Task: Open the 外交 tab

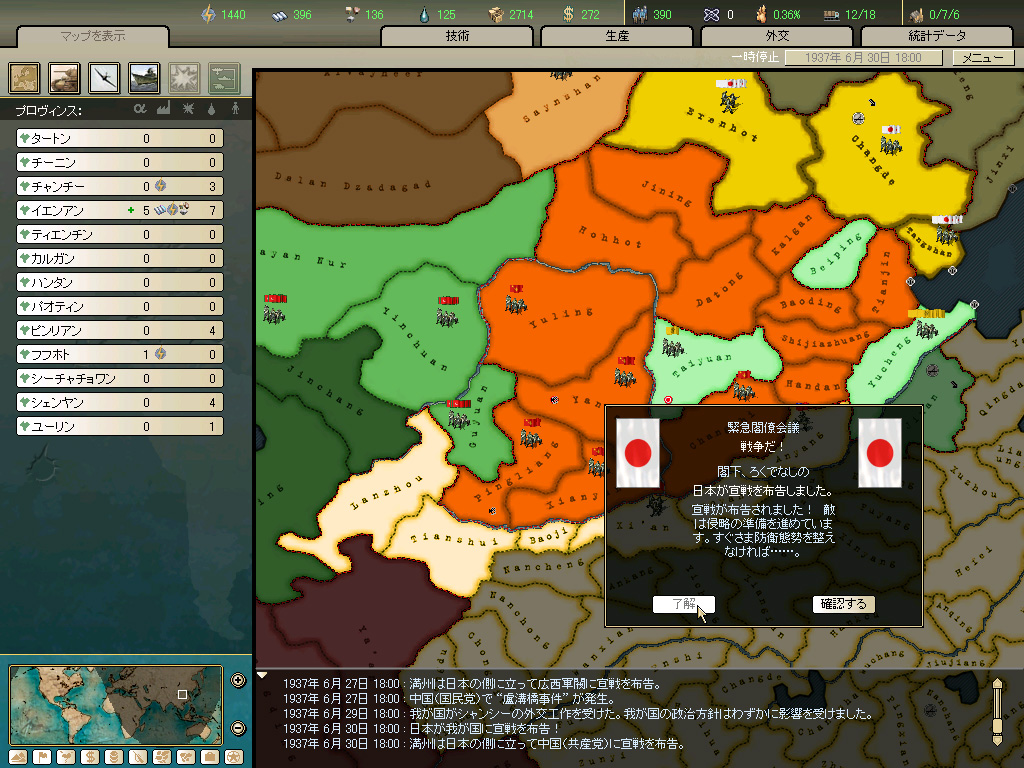Action: (777, 36)
